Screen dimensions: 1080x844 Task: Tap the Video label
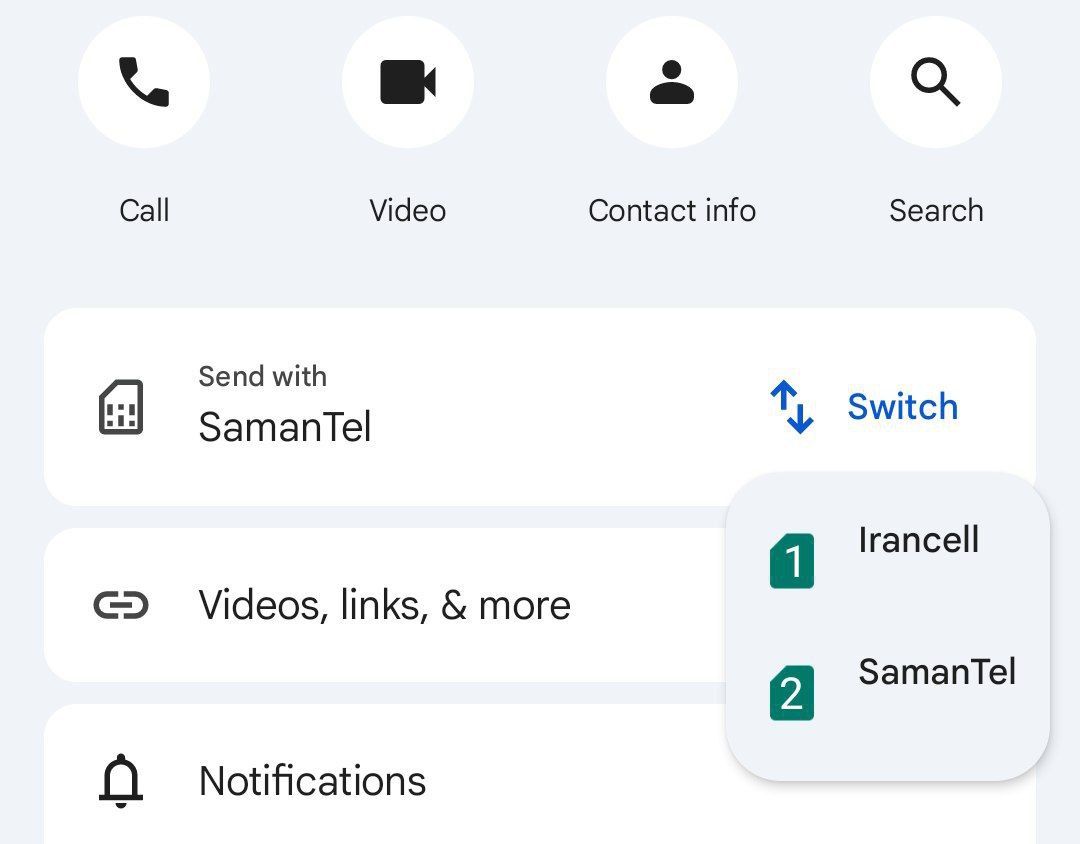click(x=408, y=210)
